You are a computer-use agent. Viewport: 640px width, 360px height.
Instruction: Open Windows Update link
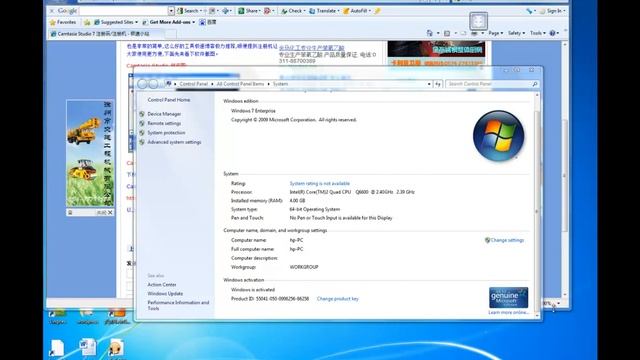click(x=165, y=293)
